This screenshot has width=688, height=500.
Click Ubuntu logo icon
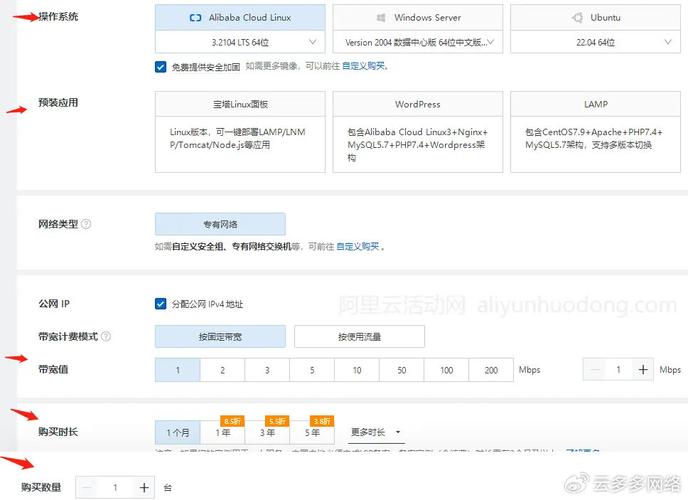577,18
